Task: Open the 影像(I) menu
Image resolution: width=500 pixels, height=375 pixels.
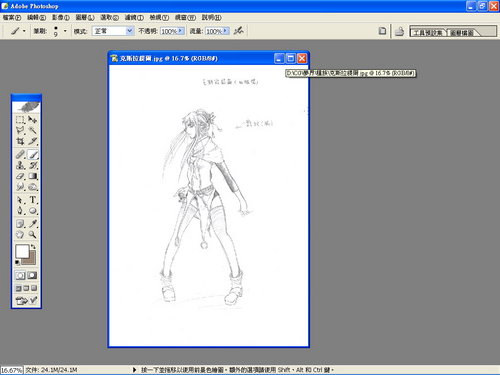Action: (61, 17)
